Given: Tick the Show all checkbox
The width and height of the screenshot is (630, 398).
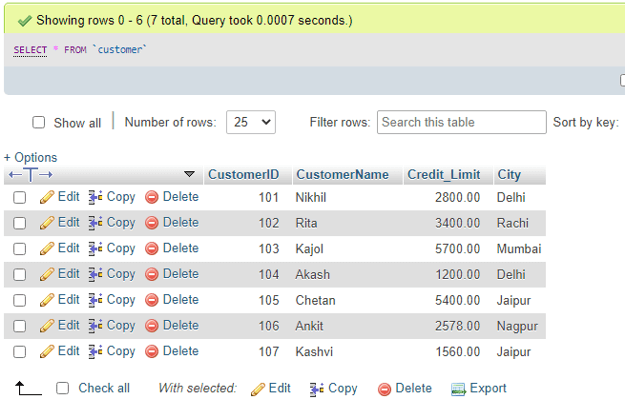Looking at the screenshot, I should pos(39,122).
